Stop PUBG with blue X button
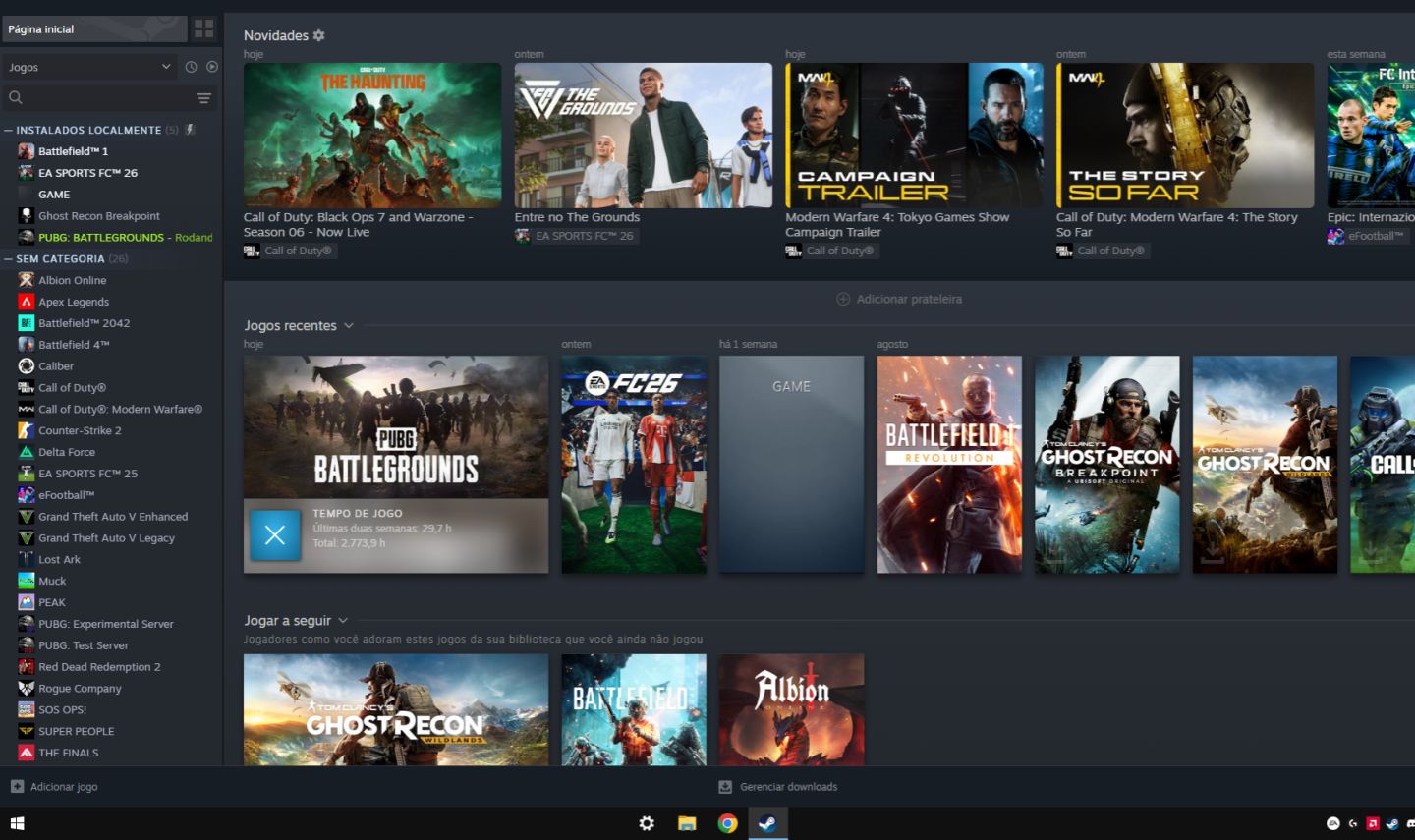Screen dimensions: 1415x840 click(x=275, y=534)
